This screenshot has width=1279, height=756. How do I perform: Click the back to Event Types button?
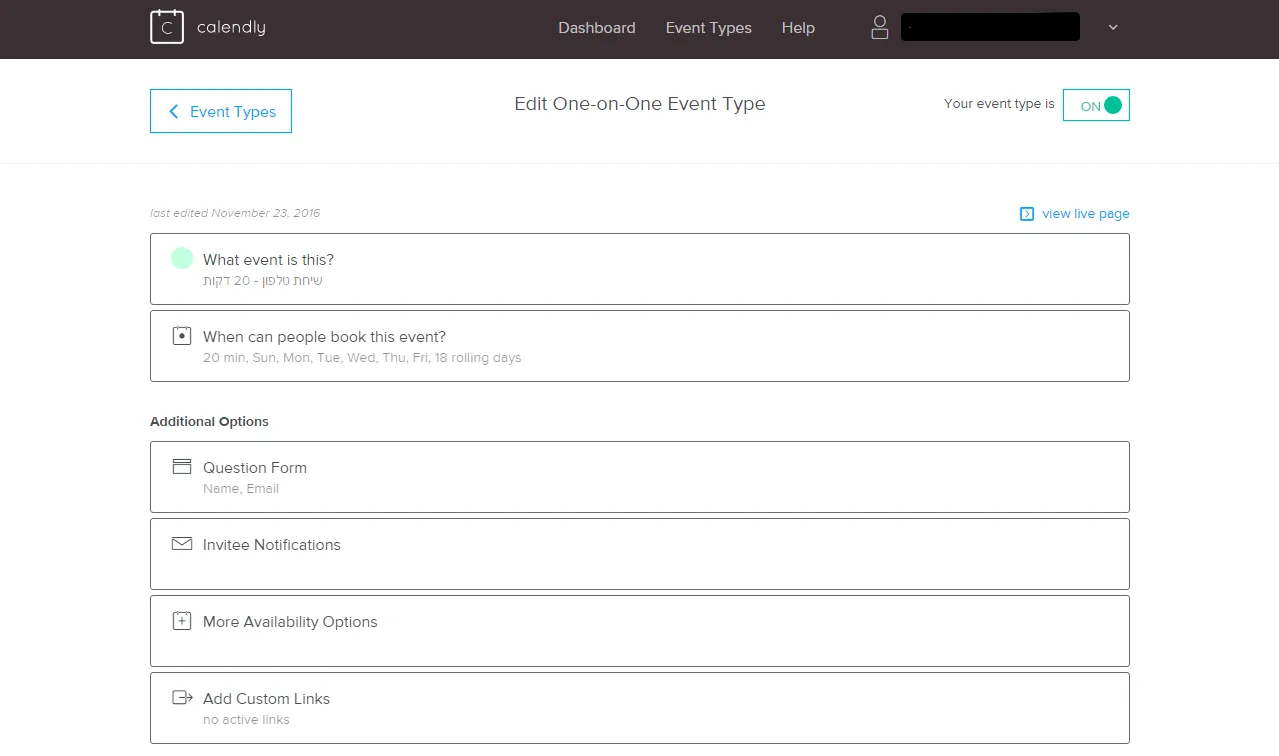pos(221,111)
